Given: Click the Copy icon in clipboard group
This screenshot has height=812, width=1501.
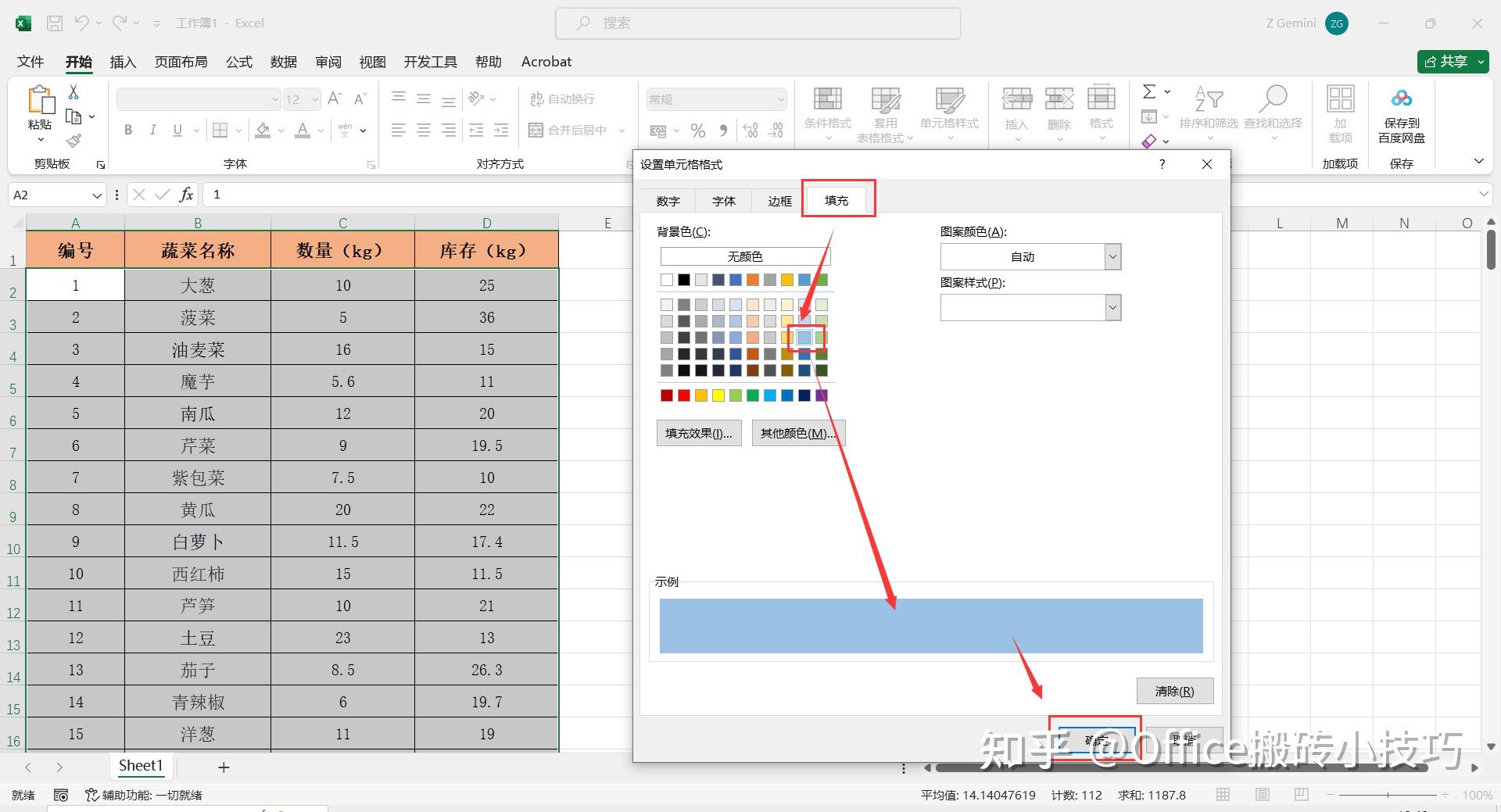Looking at the screenshot, I should [74, 117].
